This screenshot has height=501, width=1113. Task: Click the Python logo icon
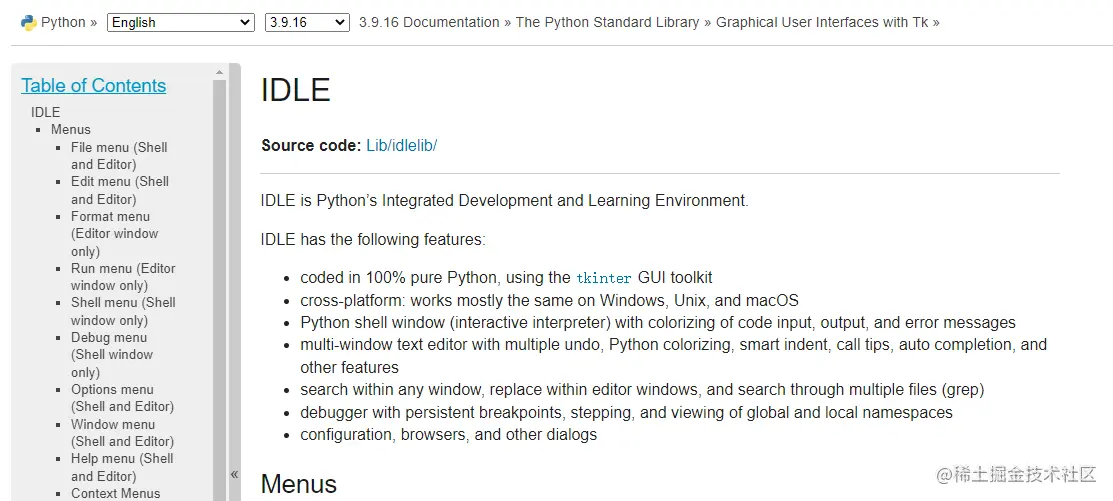point(28,22)
